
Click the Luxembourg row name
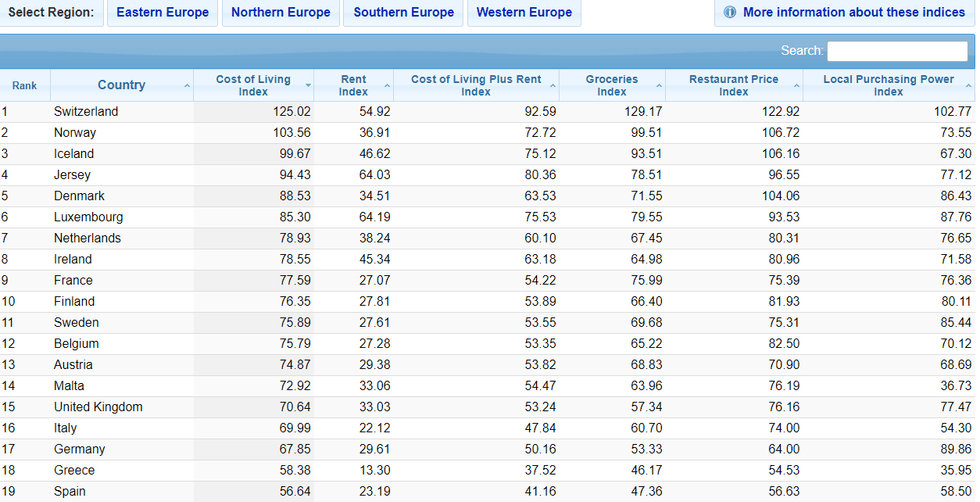pyautogui.click(x=88, y=217)
